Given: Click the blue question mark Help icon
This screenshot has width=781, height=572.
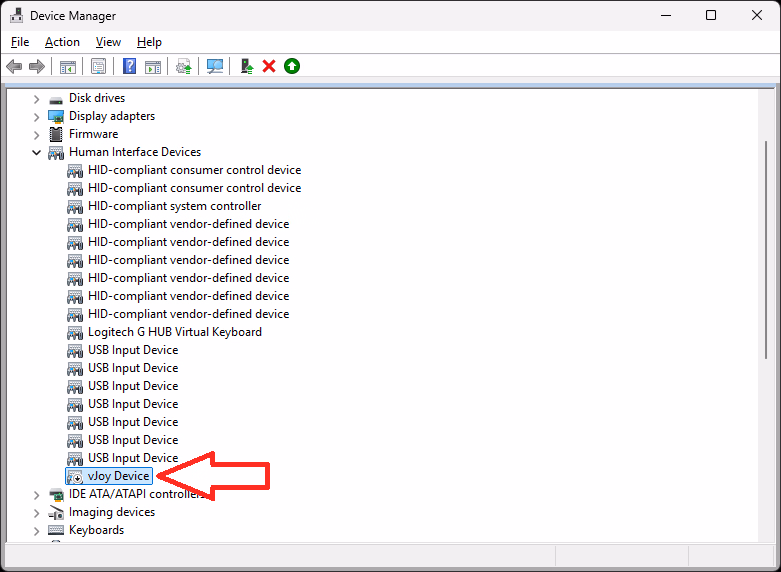Looking at the screenshot, I should (x=130, y=66).
